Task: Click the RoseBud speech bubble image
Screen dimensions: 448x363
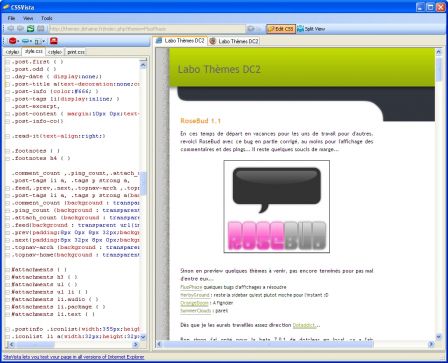Action: (277, 207)
